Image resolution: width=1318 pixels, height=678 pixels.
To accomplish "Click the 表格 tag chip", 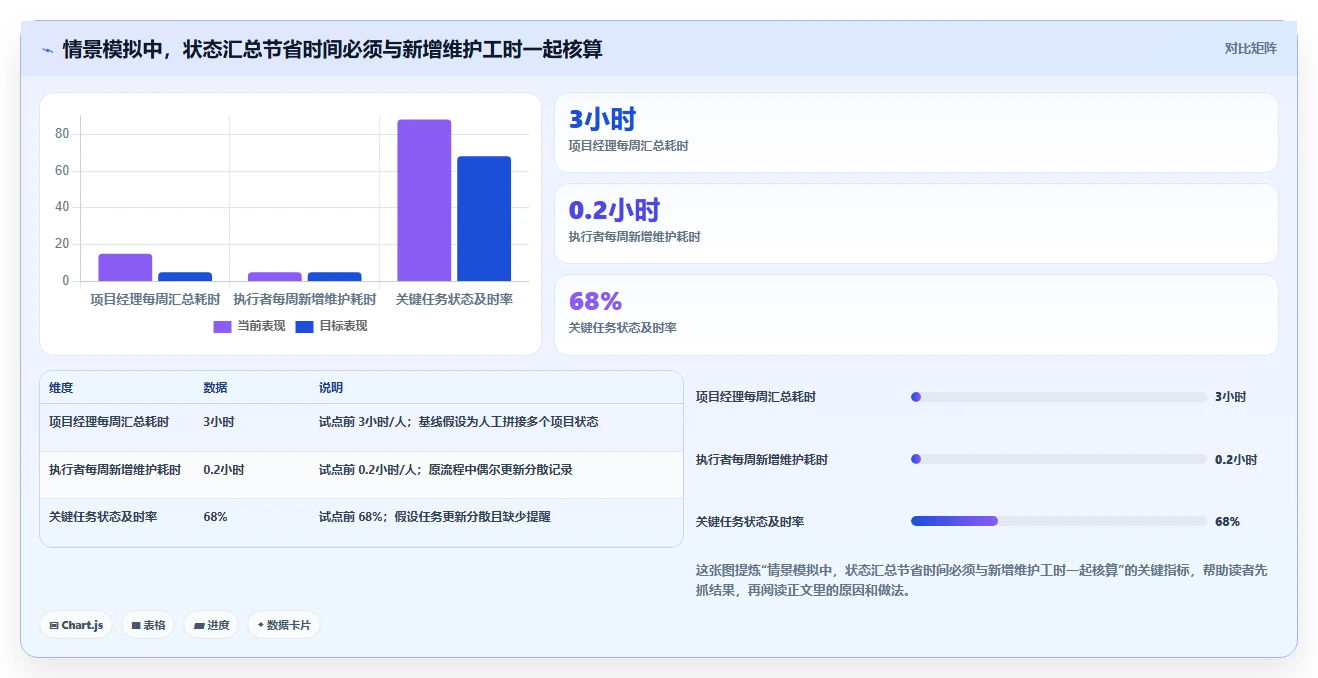I will click(148, 625).
